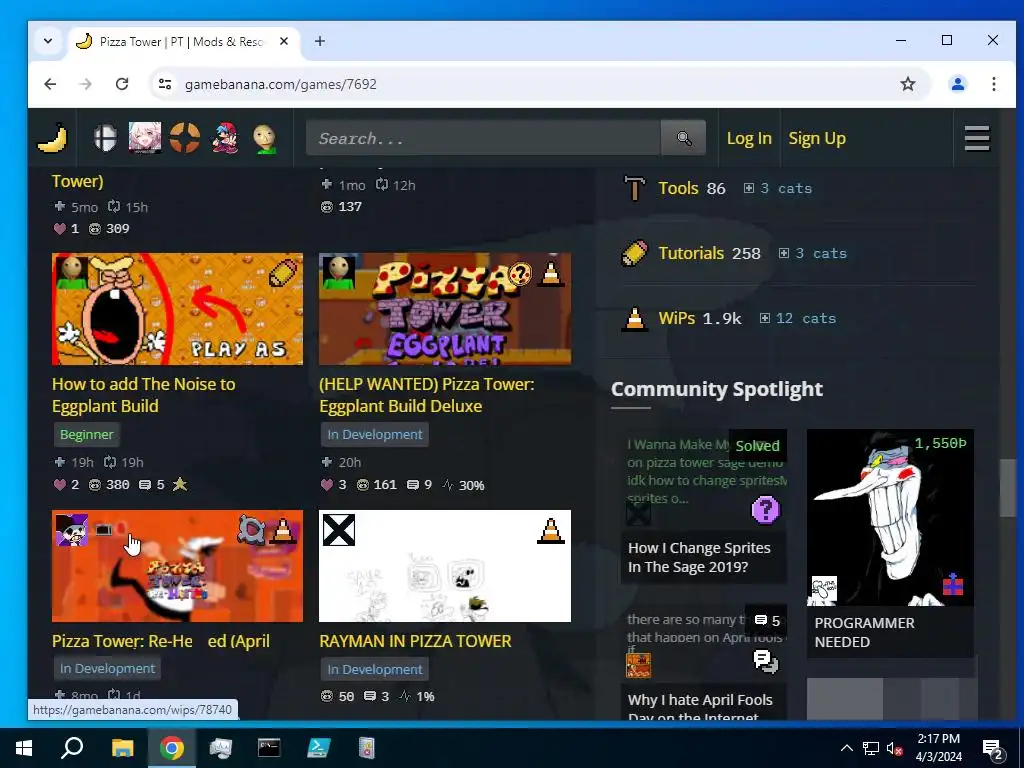Open Windows search on the taskbar
The image size is (1024, 768).
tap(72, 748)
